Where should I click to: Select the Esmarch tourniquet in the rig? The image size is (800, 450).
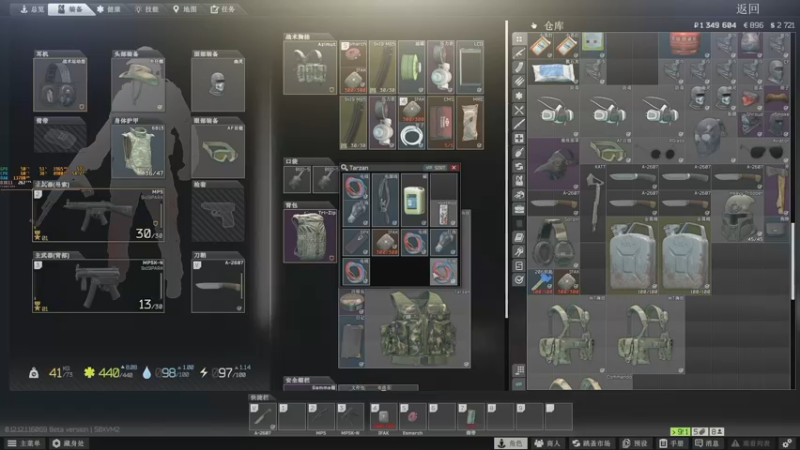(354, 54)
